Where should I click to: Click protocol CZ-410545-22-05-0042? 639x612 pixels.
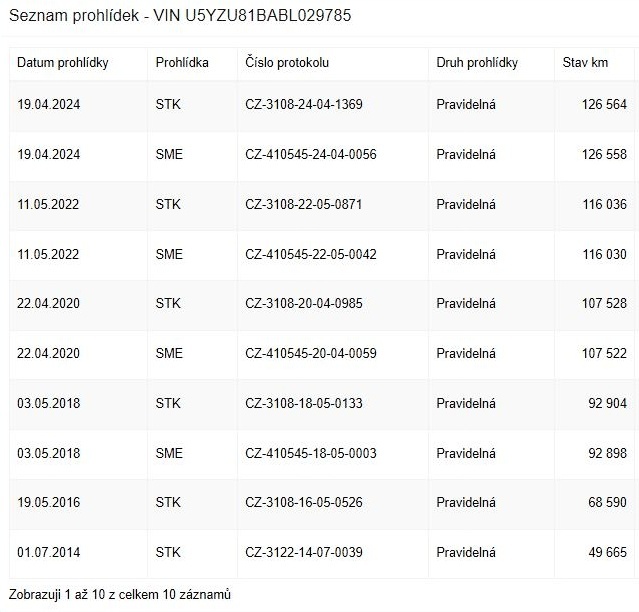(311, 254)
